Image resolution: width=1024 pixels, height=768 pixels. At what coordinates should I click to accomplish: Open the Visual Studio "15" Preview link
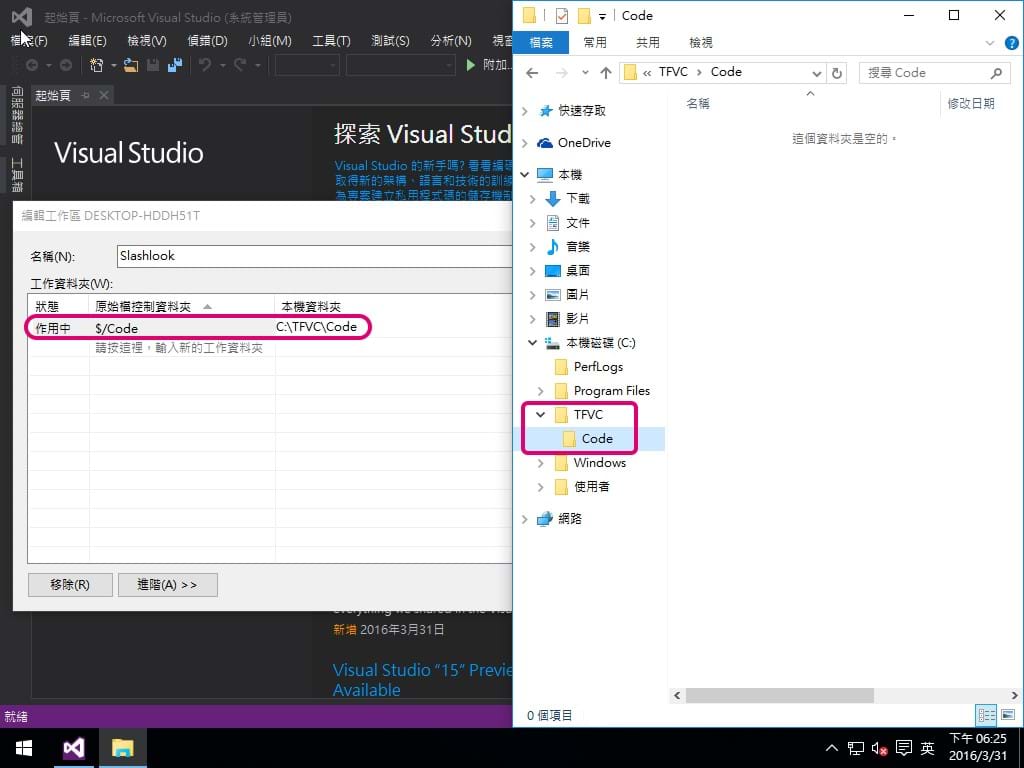coord(423,680)
